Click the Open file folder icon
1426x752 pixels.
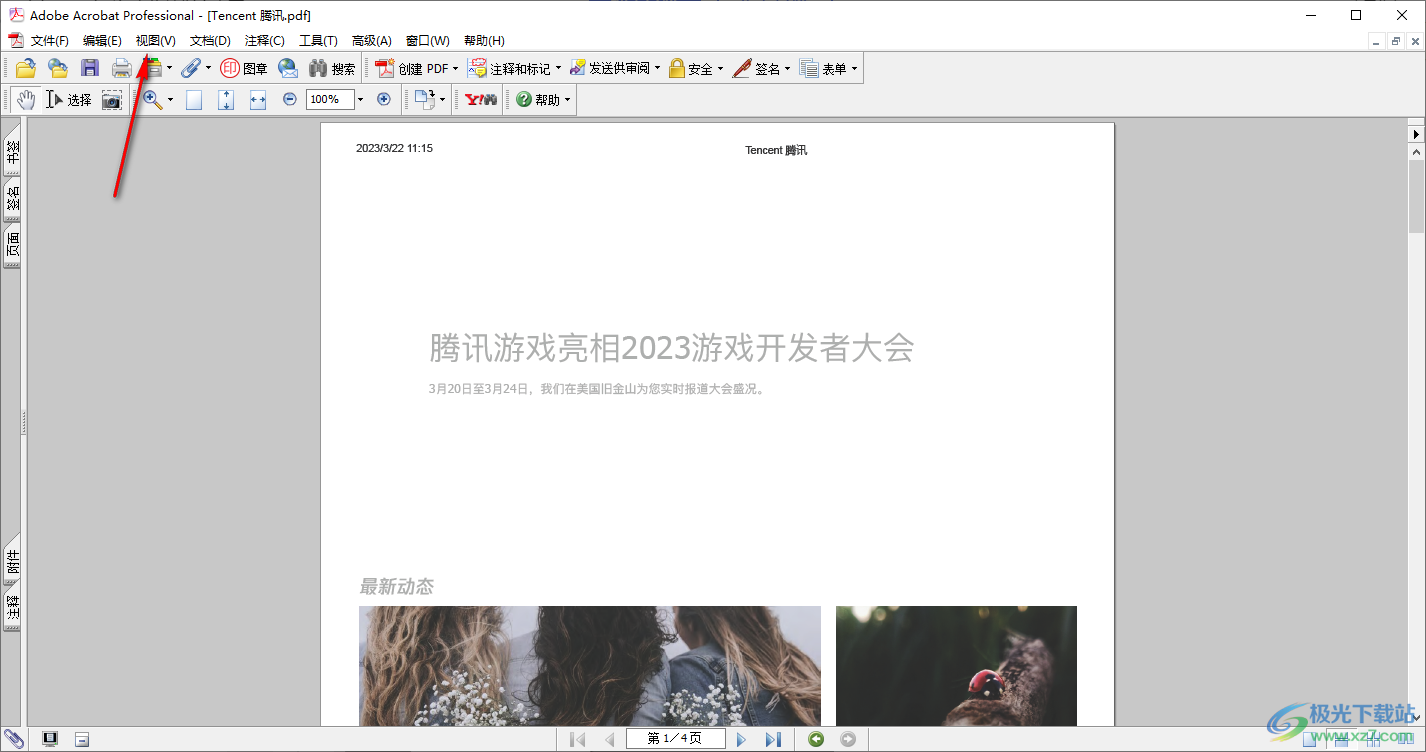tap(25, 68)
